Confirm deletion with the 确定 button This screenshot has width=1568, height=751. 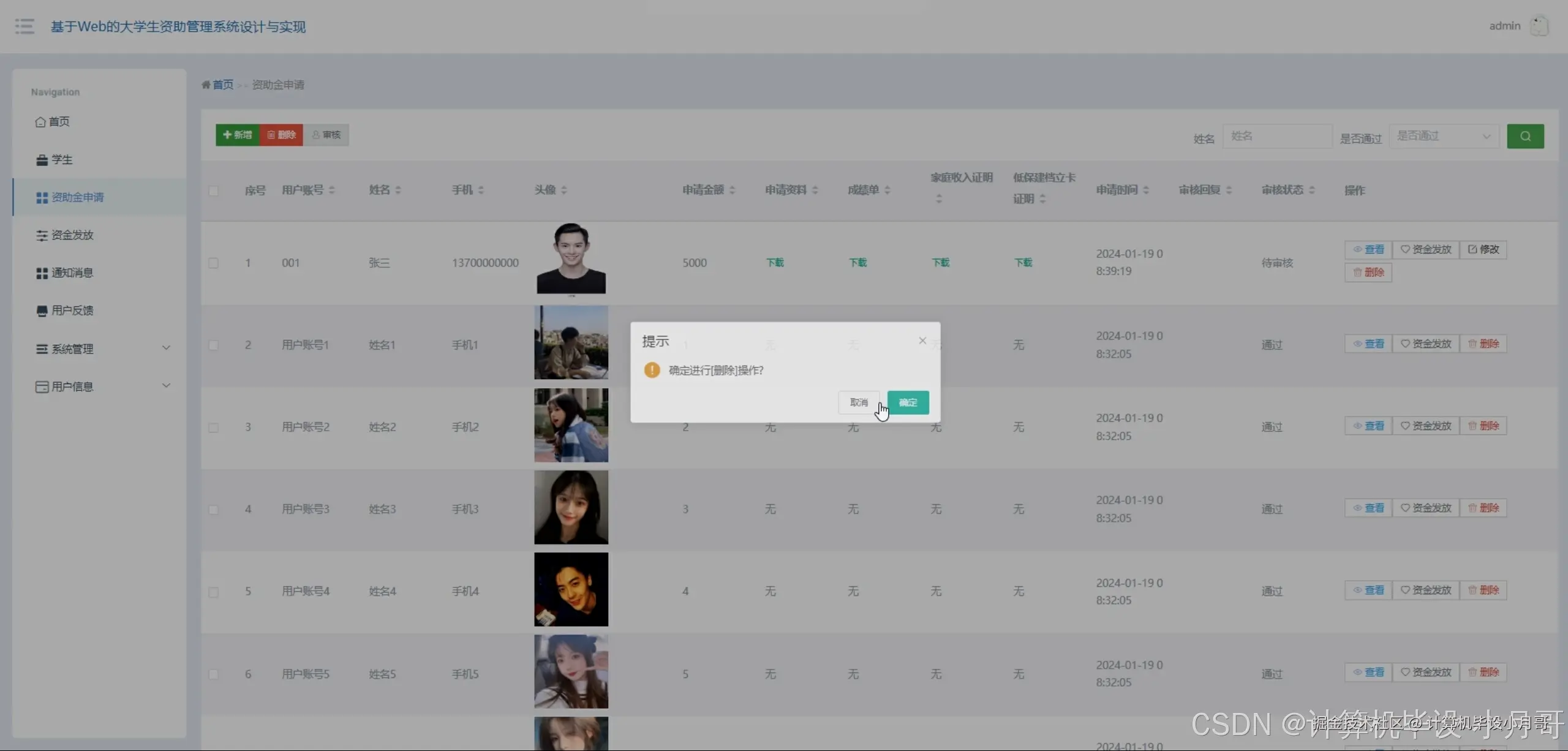tap(908, 402)
